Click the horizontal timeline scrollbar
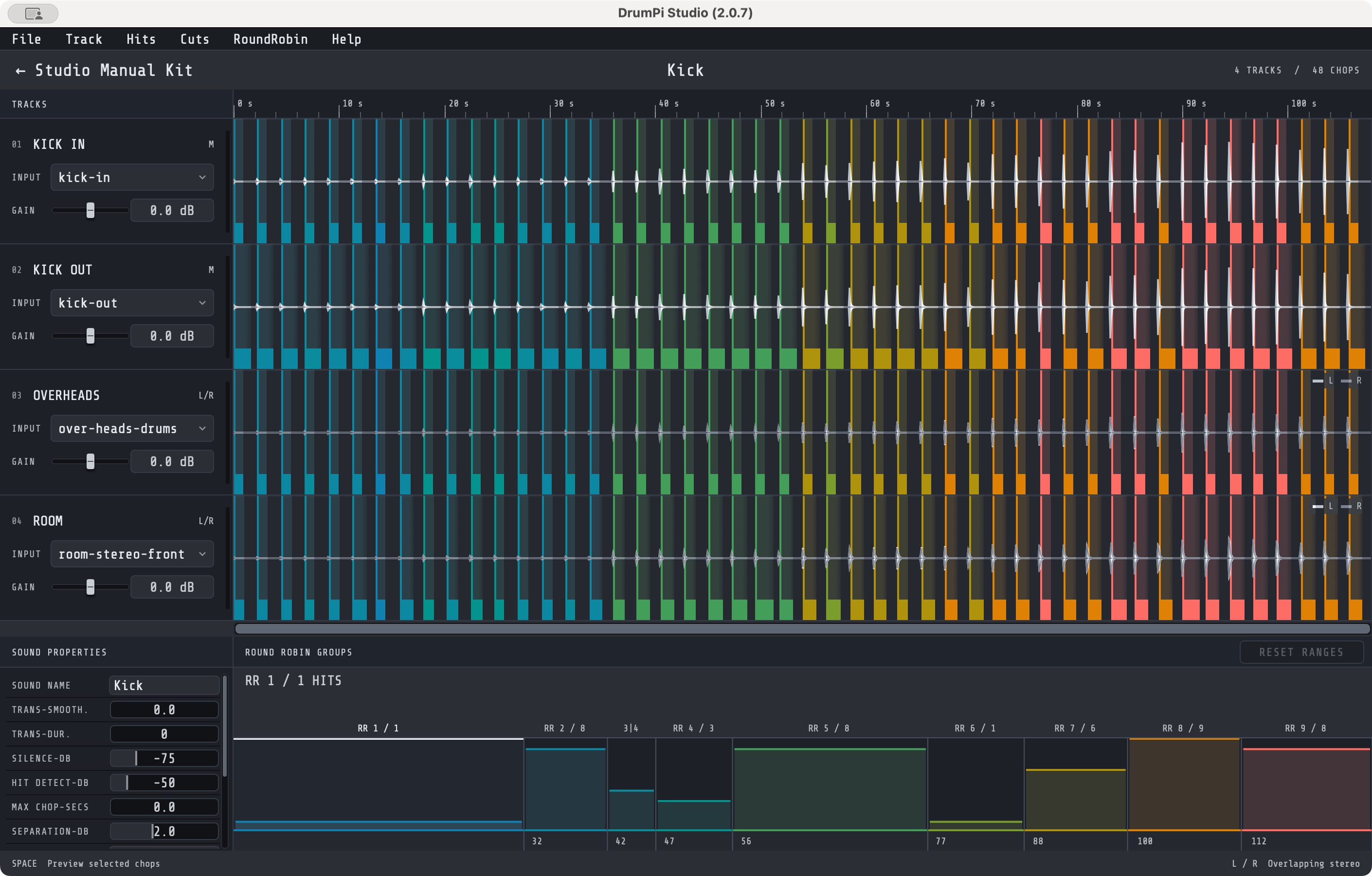This screenshot has width=1372, height=876. tap(802, 629)
